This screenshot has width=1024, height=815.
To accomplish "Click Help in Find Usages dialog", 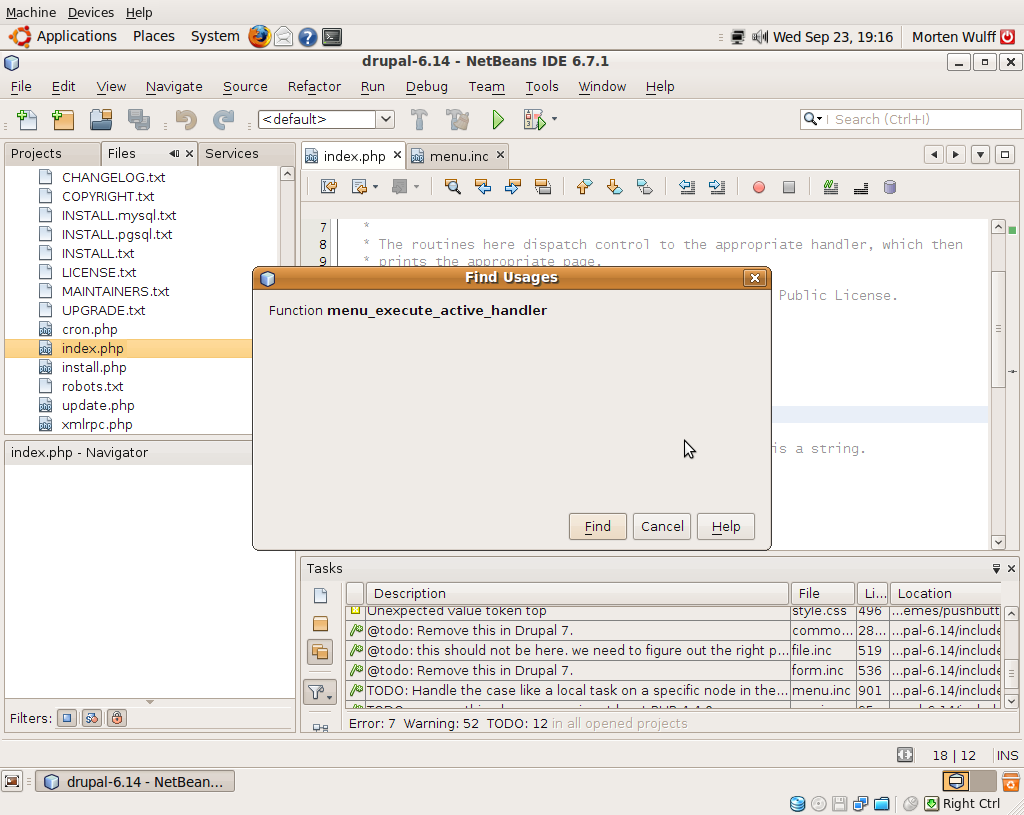I will coord(726,526).
